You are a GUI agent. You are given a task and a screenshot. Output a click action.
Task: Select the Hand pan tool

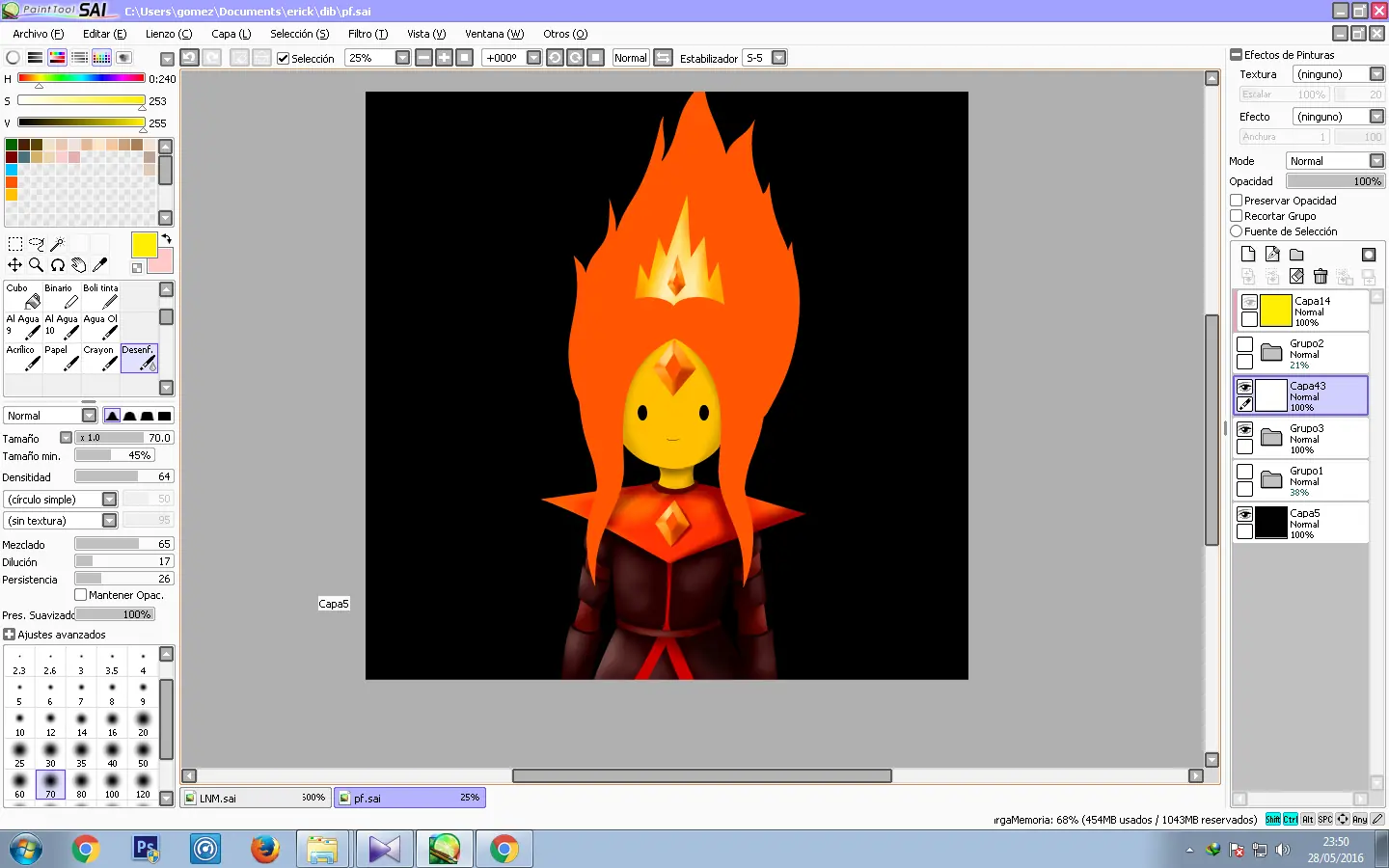[x=79, y=265]
